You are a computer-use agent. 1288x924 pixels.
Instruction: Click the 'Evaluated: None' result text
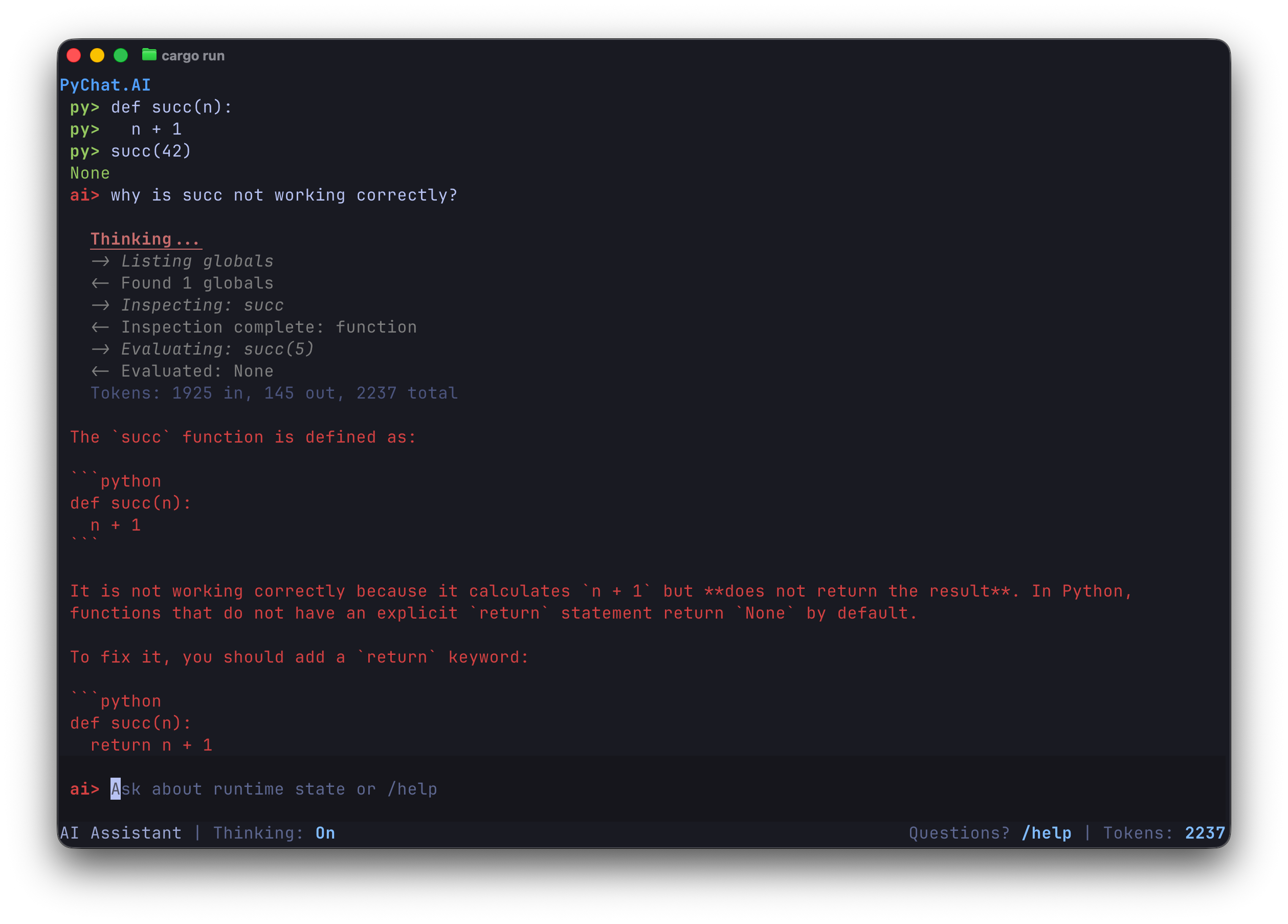197,371
